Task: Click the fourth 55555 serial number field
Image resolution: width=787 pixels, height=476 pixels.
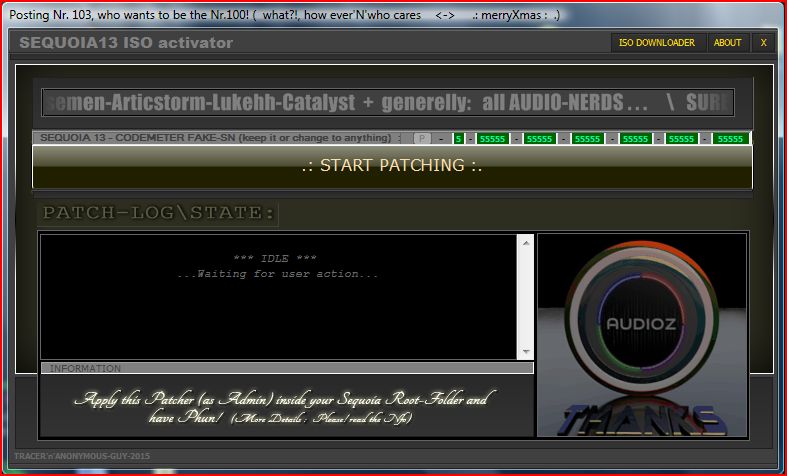Action: coord(635,139)
